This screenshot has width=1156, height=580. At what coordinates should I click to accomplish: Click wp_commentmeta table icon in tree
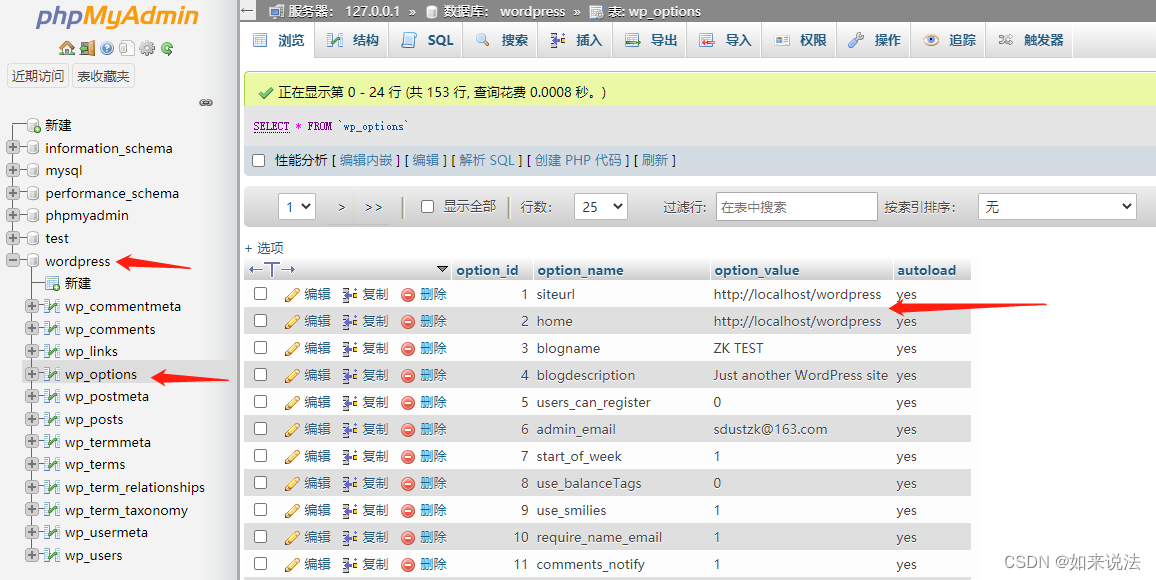click(x=52, y=307)
